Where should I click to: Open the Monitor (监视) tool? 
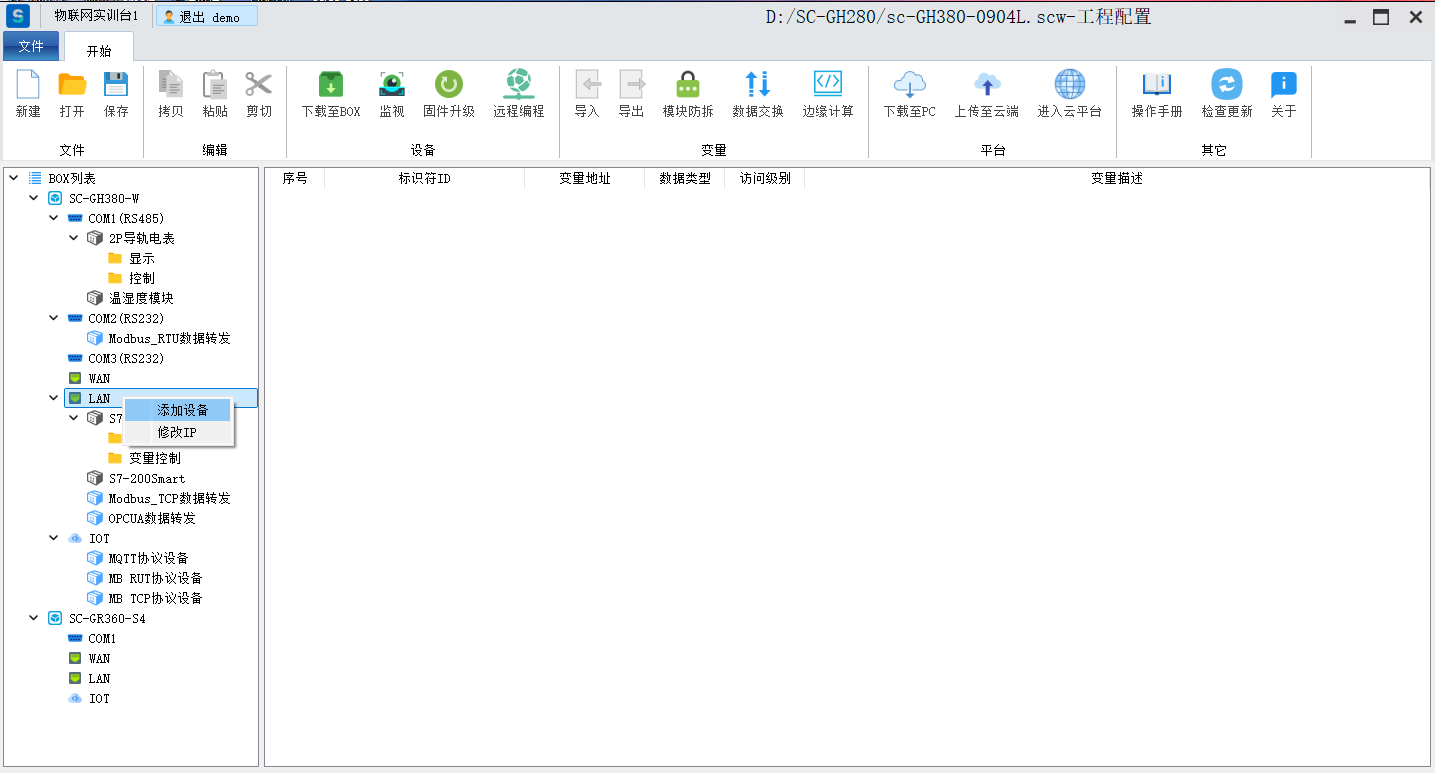coord(391,87)
